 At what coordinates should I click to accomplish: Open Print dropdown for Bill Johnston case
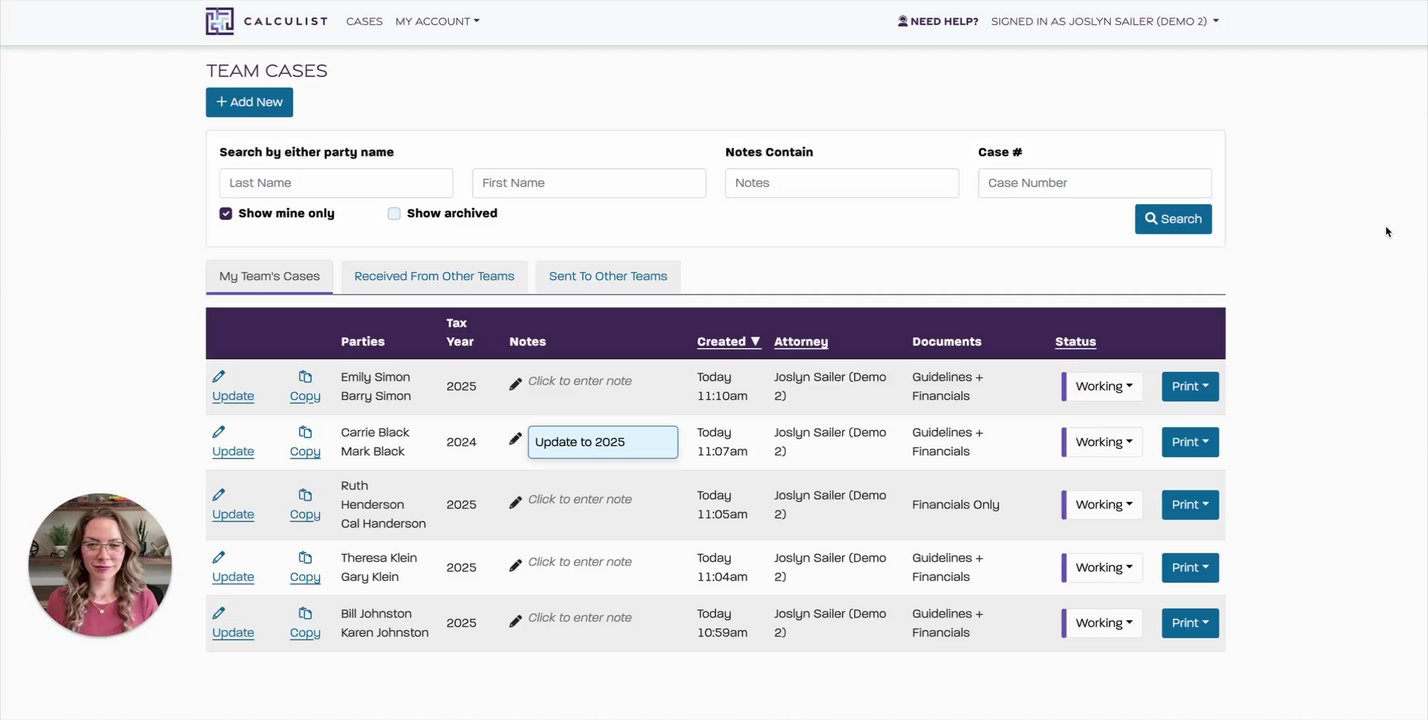pyautogui.click(x=1190, y=623)
